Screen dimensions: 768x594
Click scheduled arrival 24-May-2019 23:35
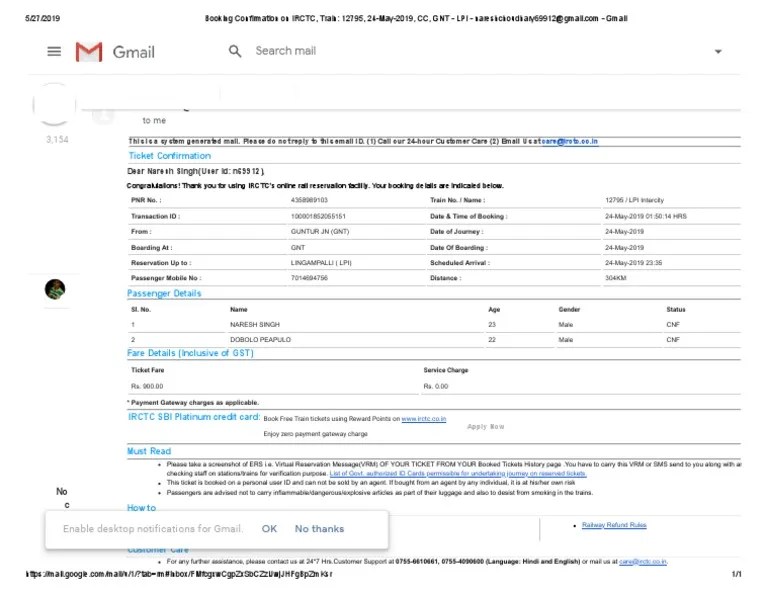coord(633,263)
